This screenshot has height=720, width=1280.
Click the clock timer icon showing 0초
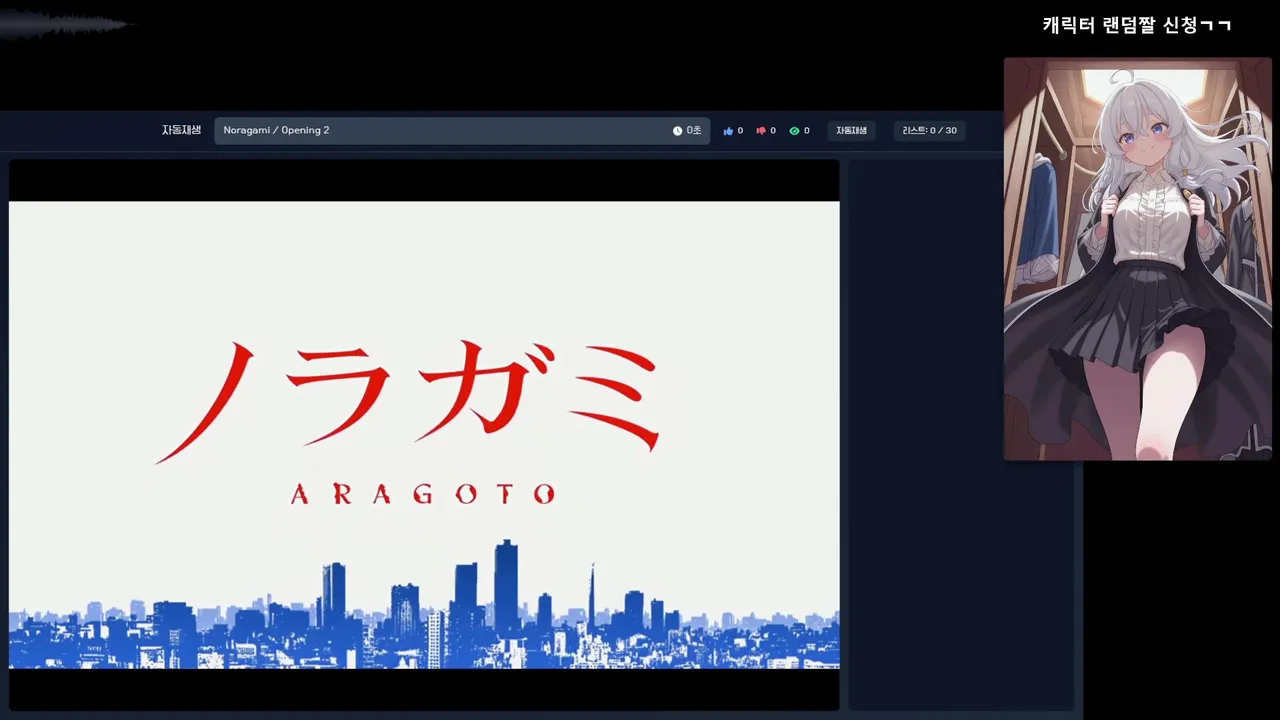[x=677, y=131]
